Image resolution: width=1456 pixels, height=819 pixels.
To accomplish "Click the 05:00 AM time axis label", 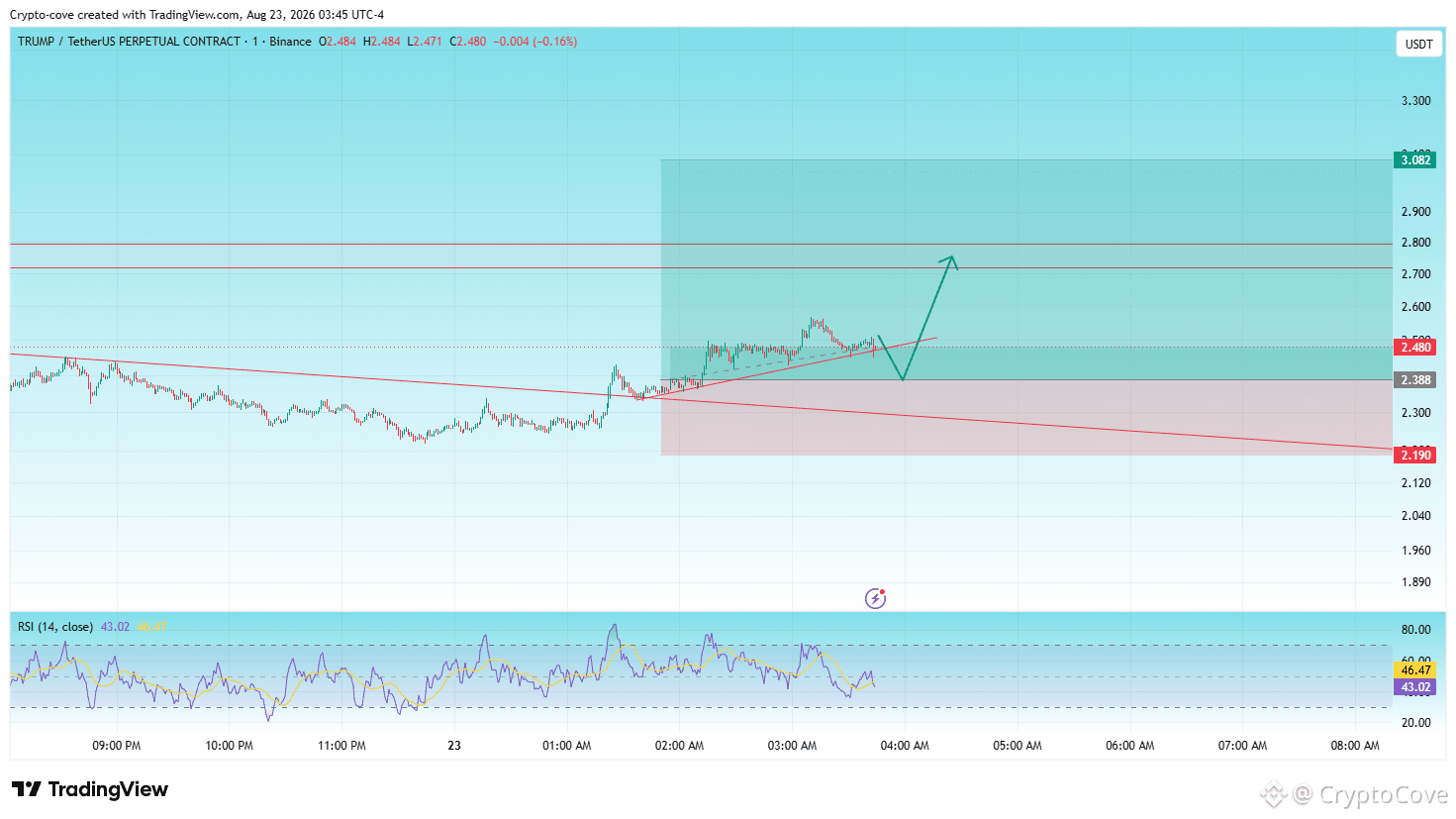I will (1018, 746).
